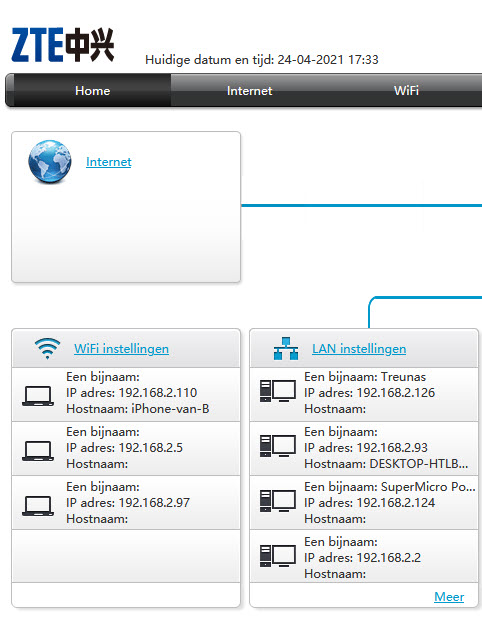482x640 pixels.
Task: Click laptop icon for 192.168.2.5 device
Action: (38, 451)
